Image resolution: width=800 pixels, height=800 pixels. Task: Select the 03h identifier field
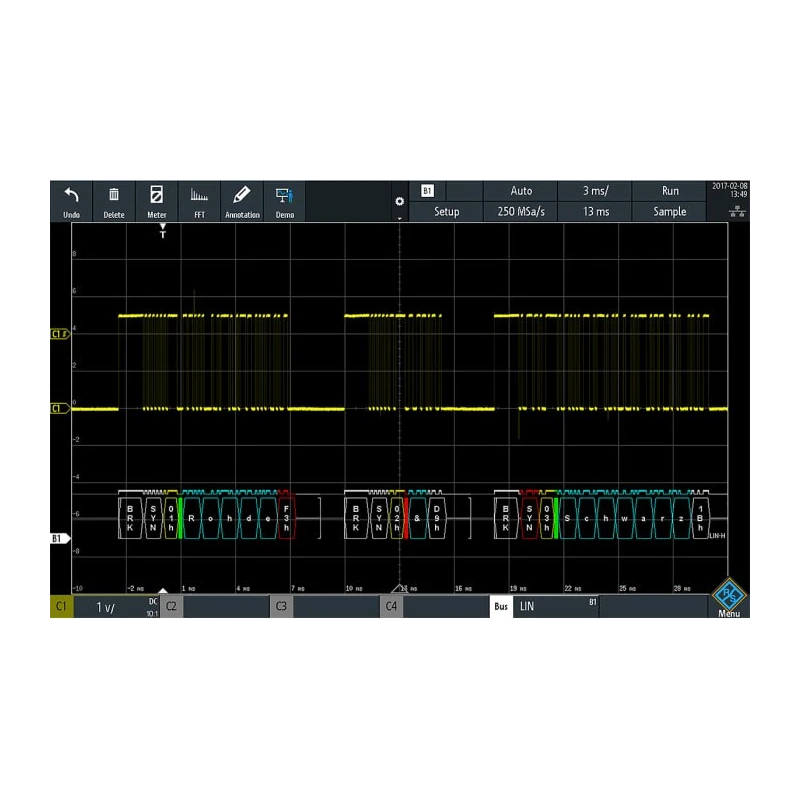[x=546, y=518]
